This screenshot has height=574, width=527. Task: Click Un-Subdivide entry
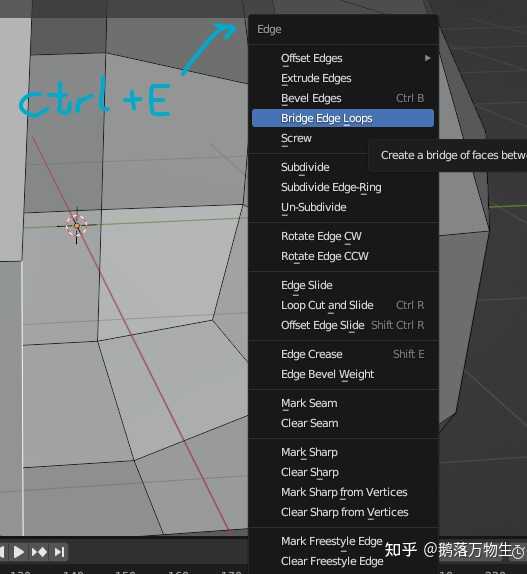point(343,207)
